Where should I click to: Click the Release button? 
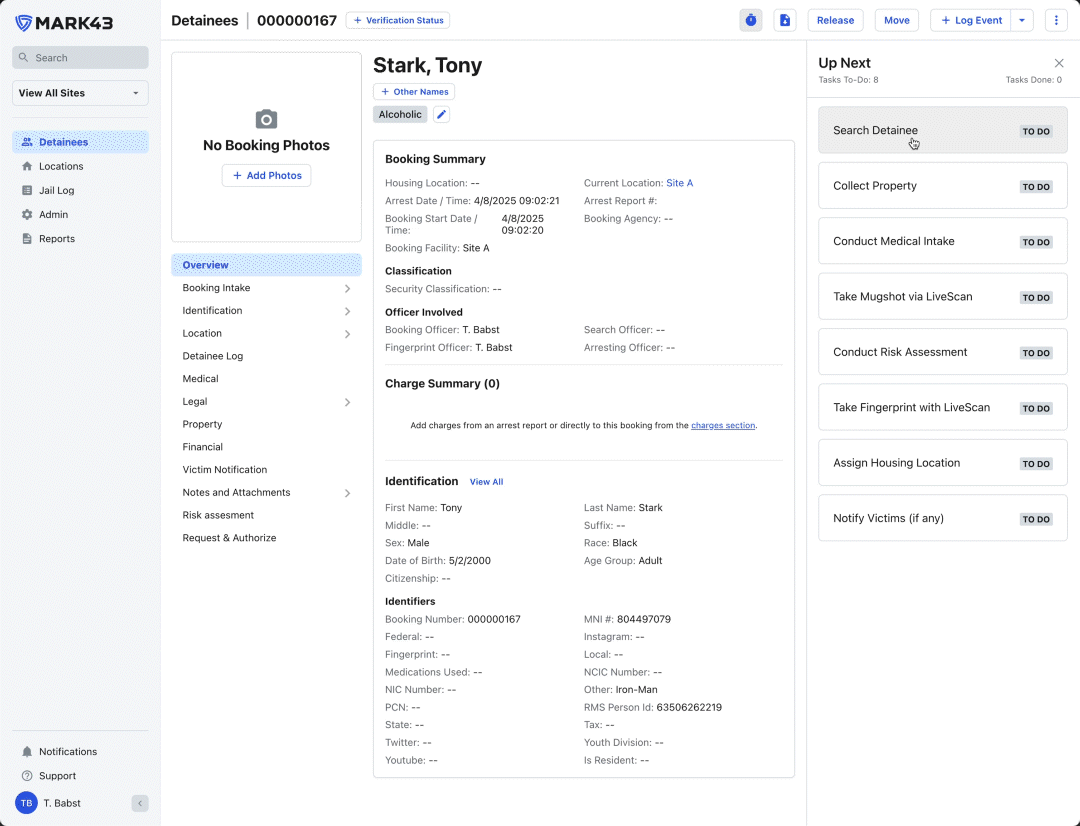point(835,20)
